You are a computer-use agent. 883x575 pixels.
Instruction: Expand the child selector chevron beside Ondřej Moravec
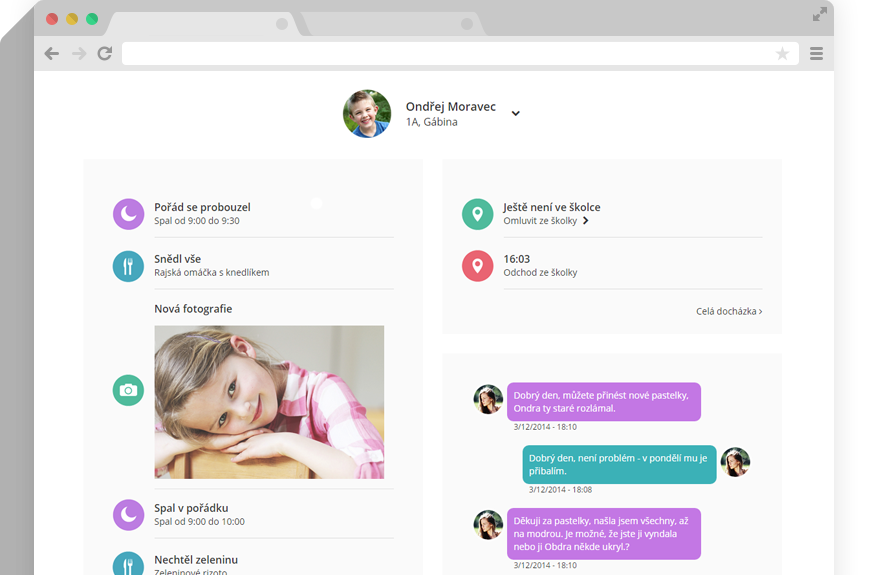[515, 113]
